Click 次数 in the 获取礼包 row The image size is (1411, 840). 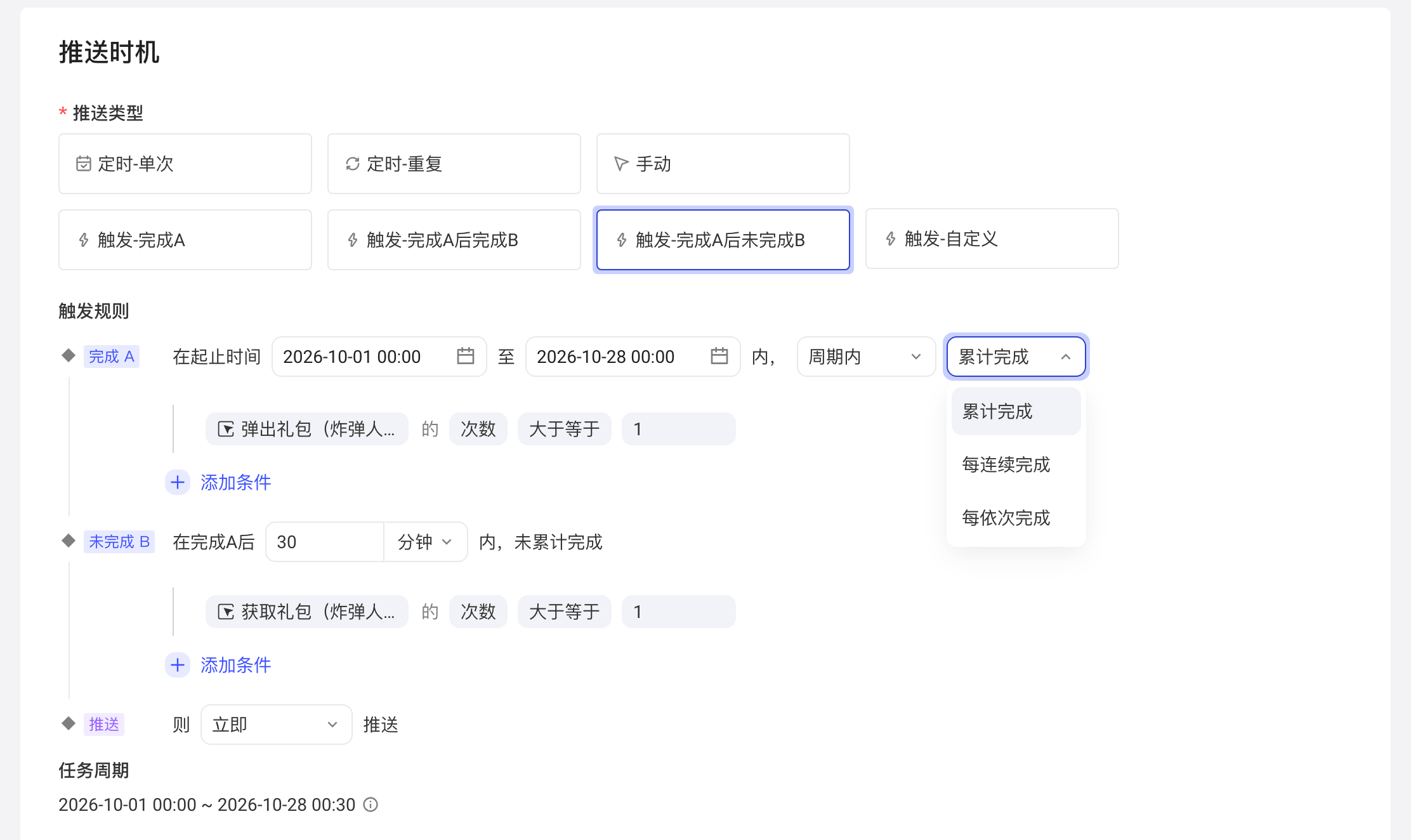click(x=478, y=612)
